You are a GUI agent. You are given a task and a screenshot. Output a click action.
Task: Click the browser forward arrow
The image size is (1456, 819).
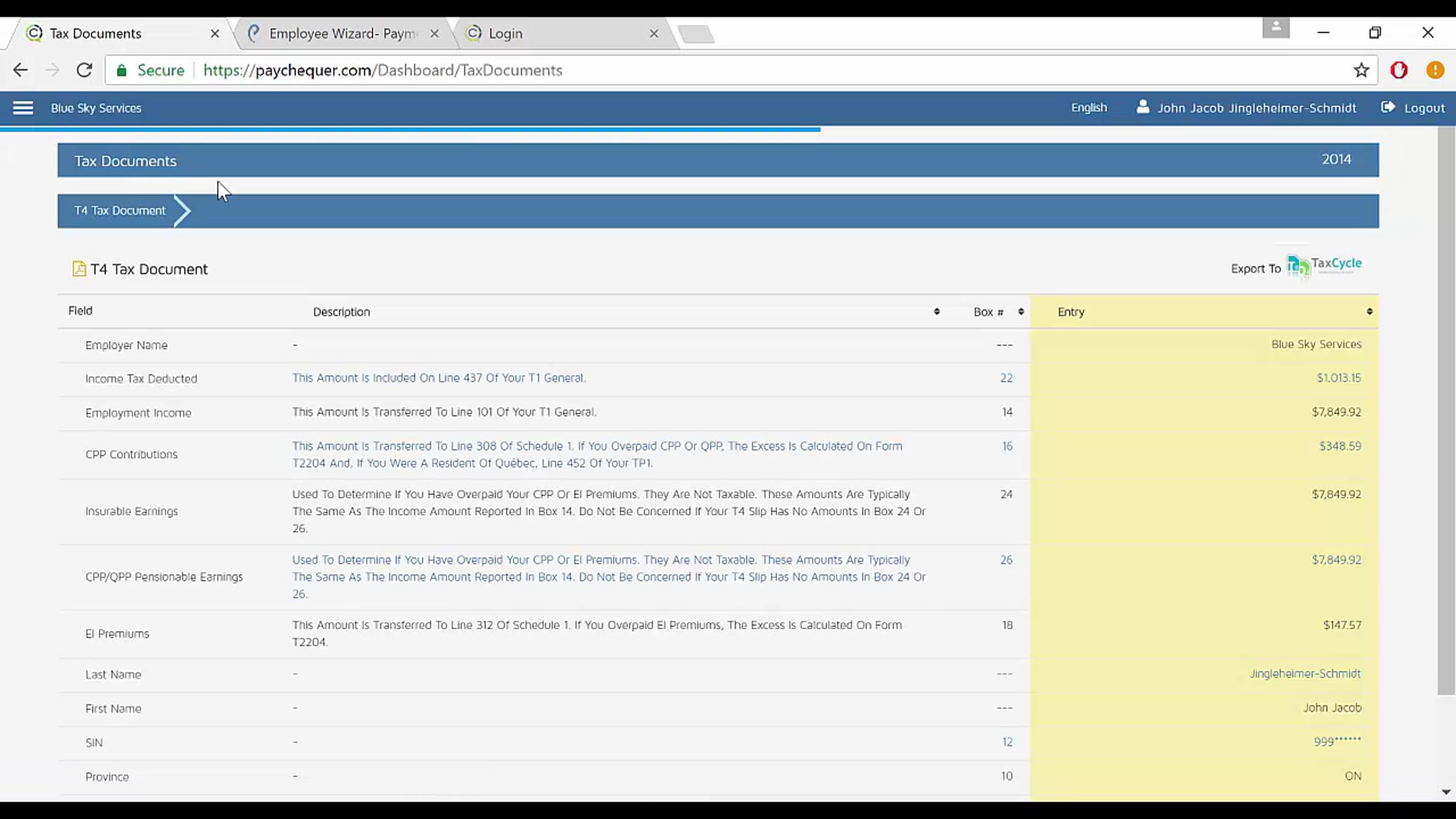[52, 70]
